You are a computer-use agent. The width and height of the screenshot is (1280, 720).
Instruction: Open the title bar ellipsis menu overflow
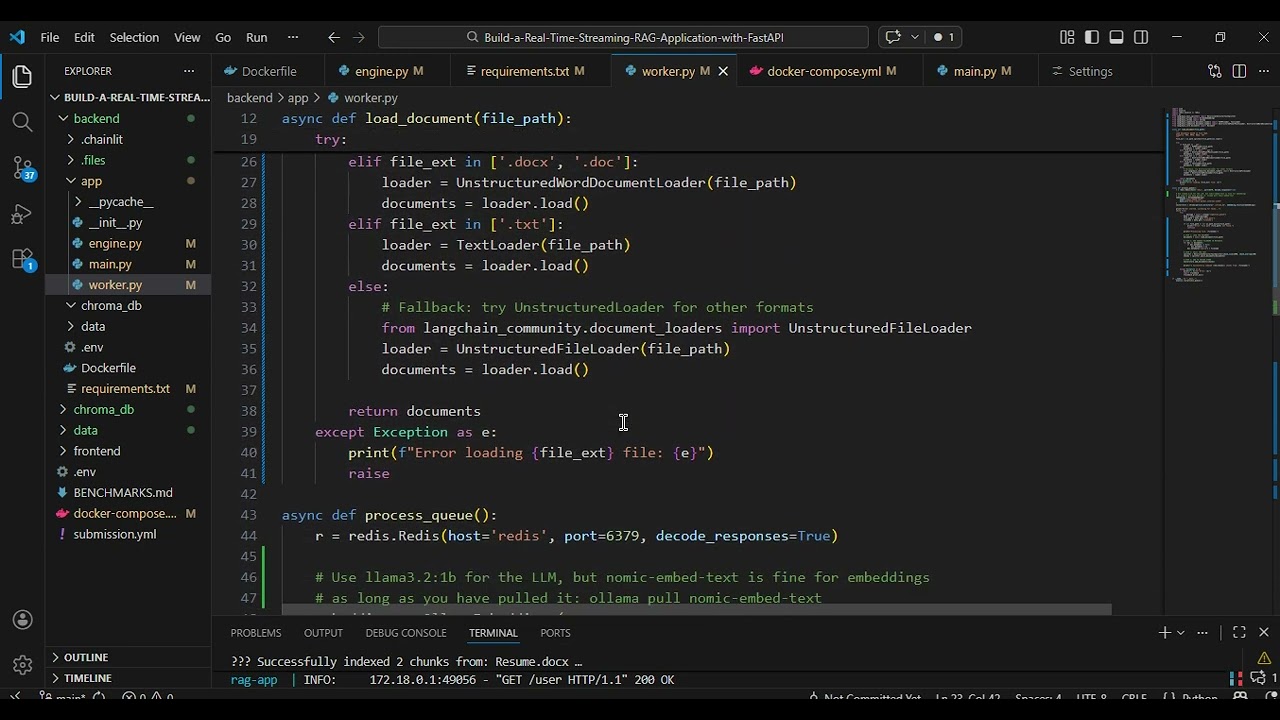pos(293,37)
